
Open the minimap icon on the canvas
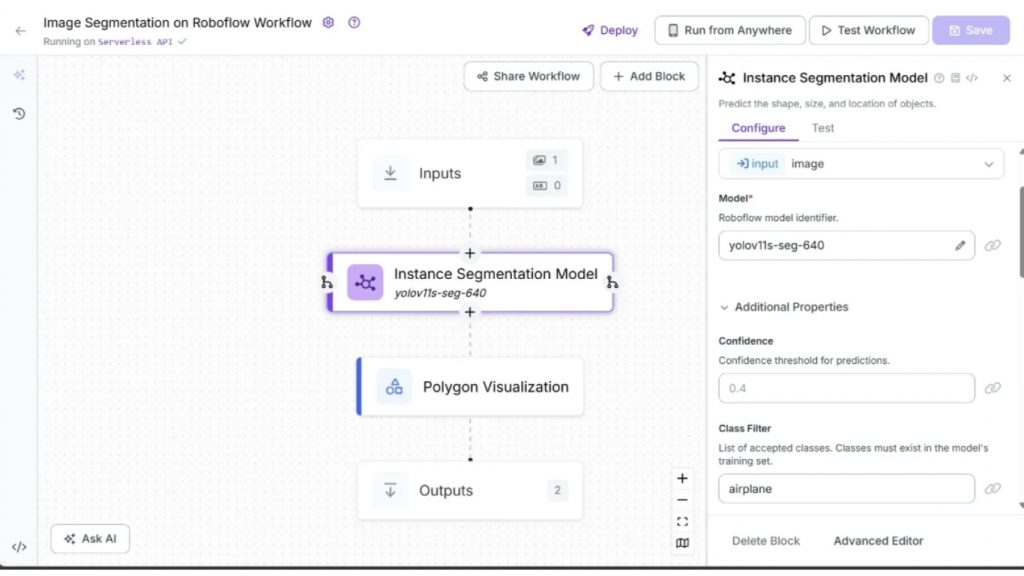pos(682,543)
